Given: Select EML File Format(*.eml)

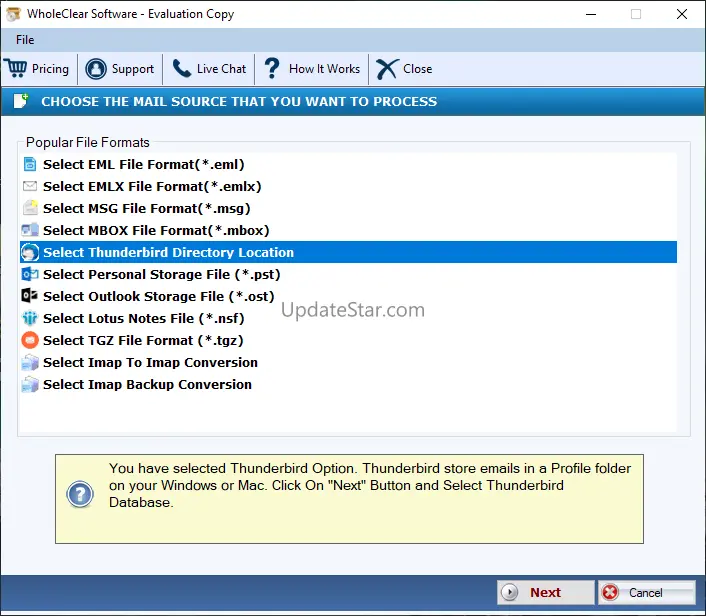Looking at the screenshot, I should [348, 164].
